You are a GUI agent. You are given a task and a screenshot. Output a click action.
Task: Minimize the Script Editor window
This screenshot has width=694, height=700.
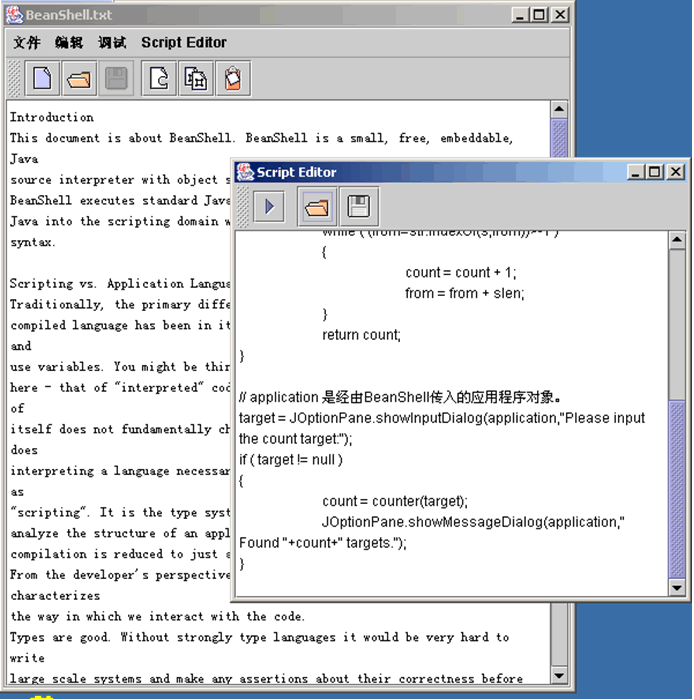(635, 172)
